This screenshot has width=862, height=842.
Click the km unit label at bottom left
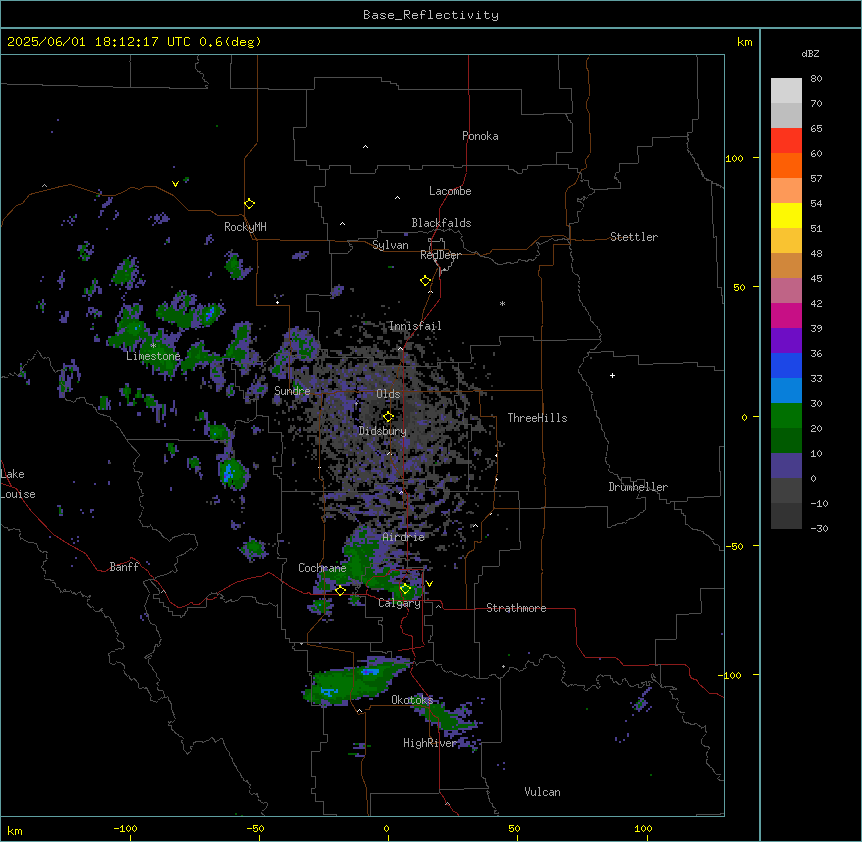click(14, 831)
